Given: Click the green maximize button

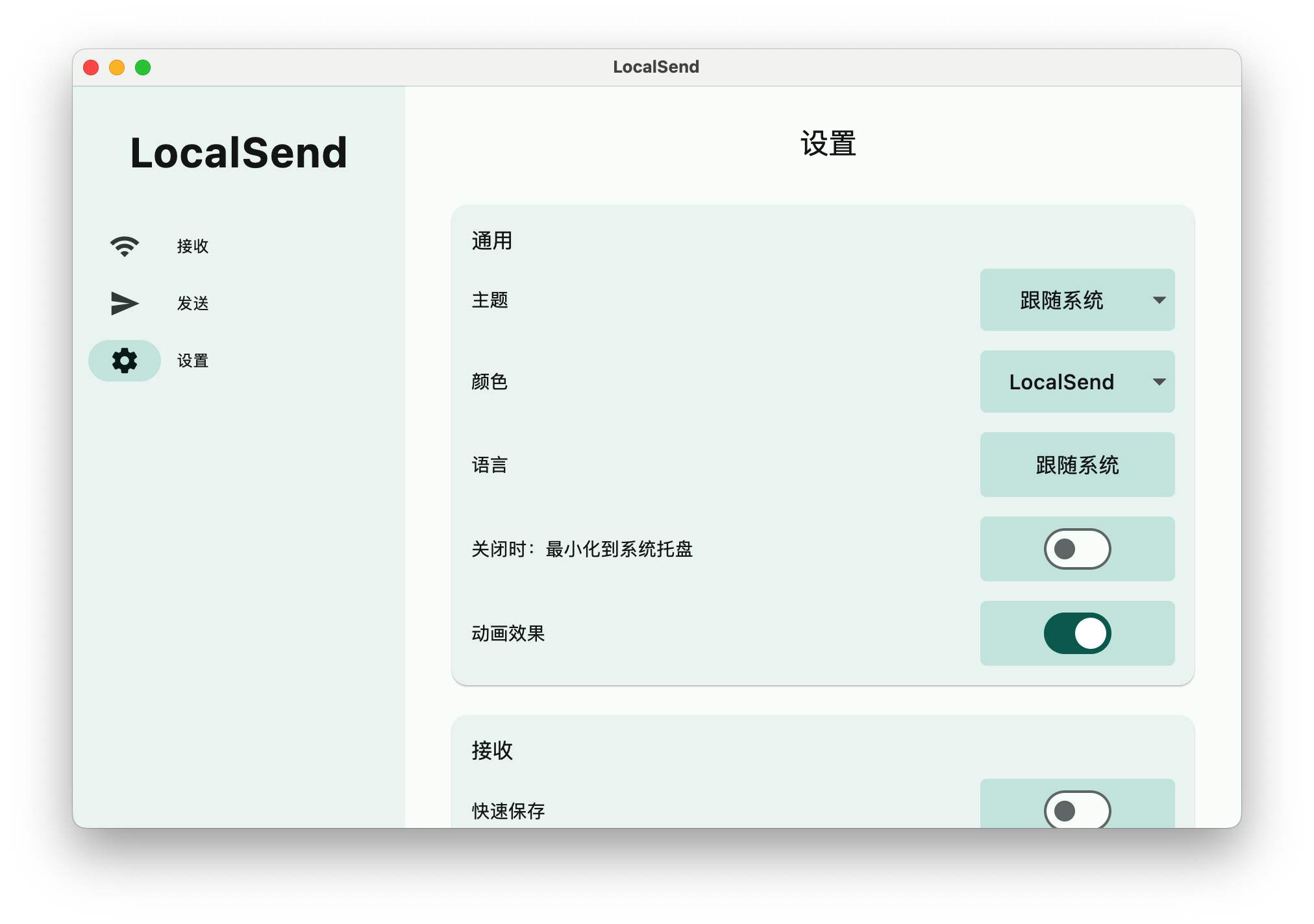Looking at the screenshot, I should click(142, 67).
